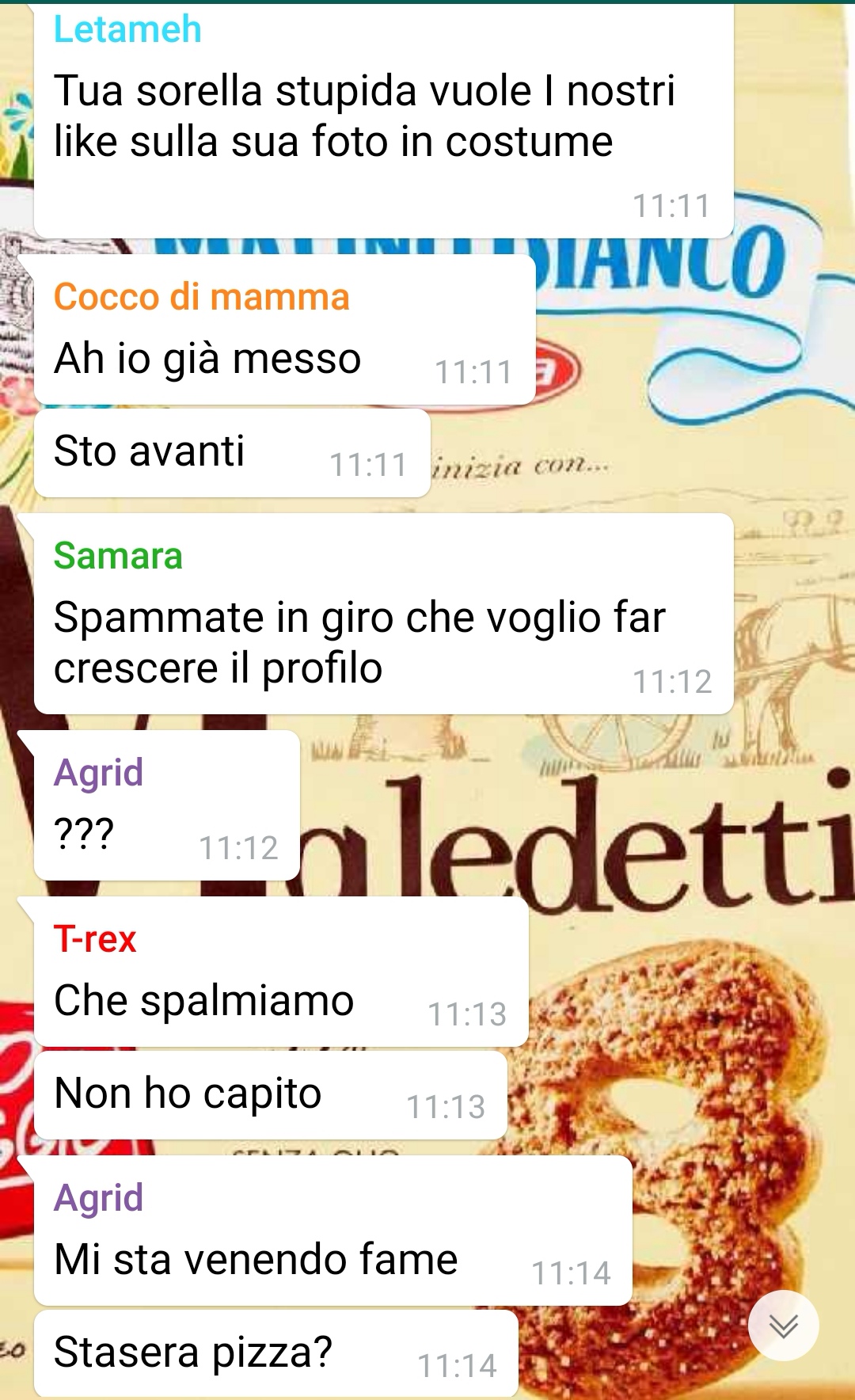Open T-rex sender profile name

tap(95, 939)
